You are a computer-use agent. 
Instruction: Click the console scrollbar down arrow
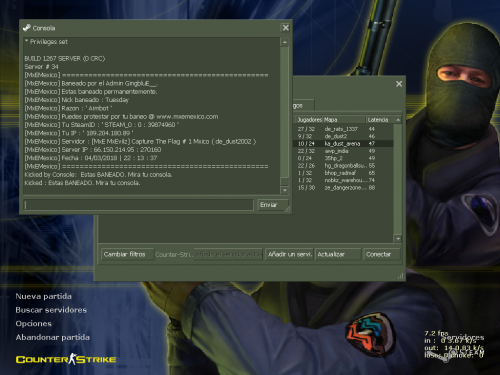tap(285, 190)
